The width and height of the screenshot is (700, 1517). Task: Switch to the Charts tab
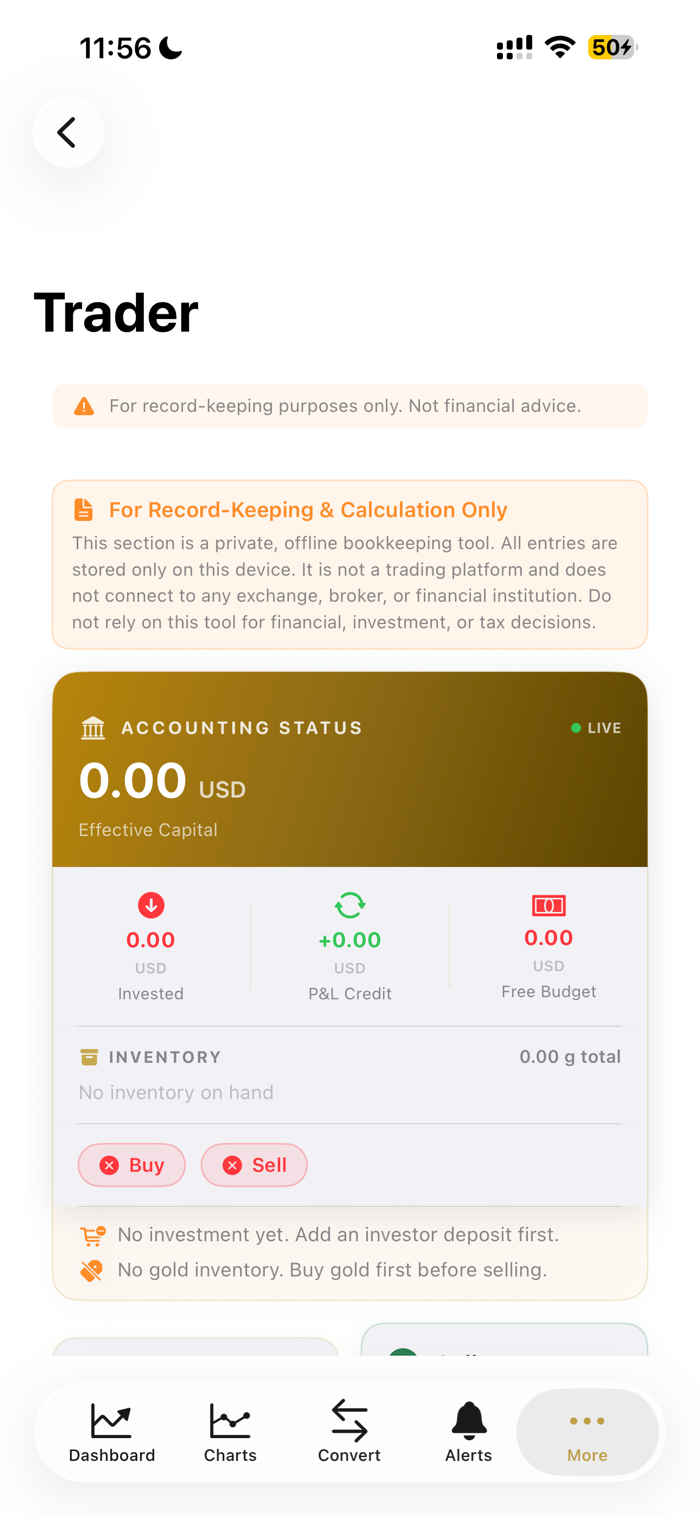tap(230, 1432)
